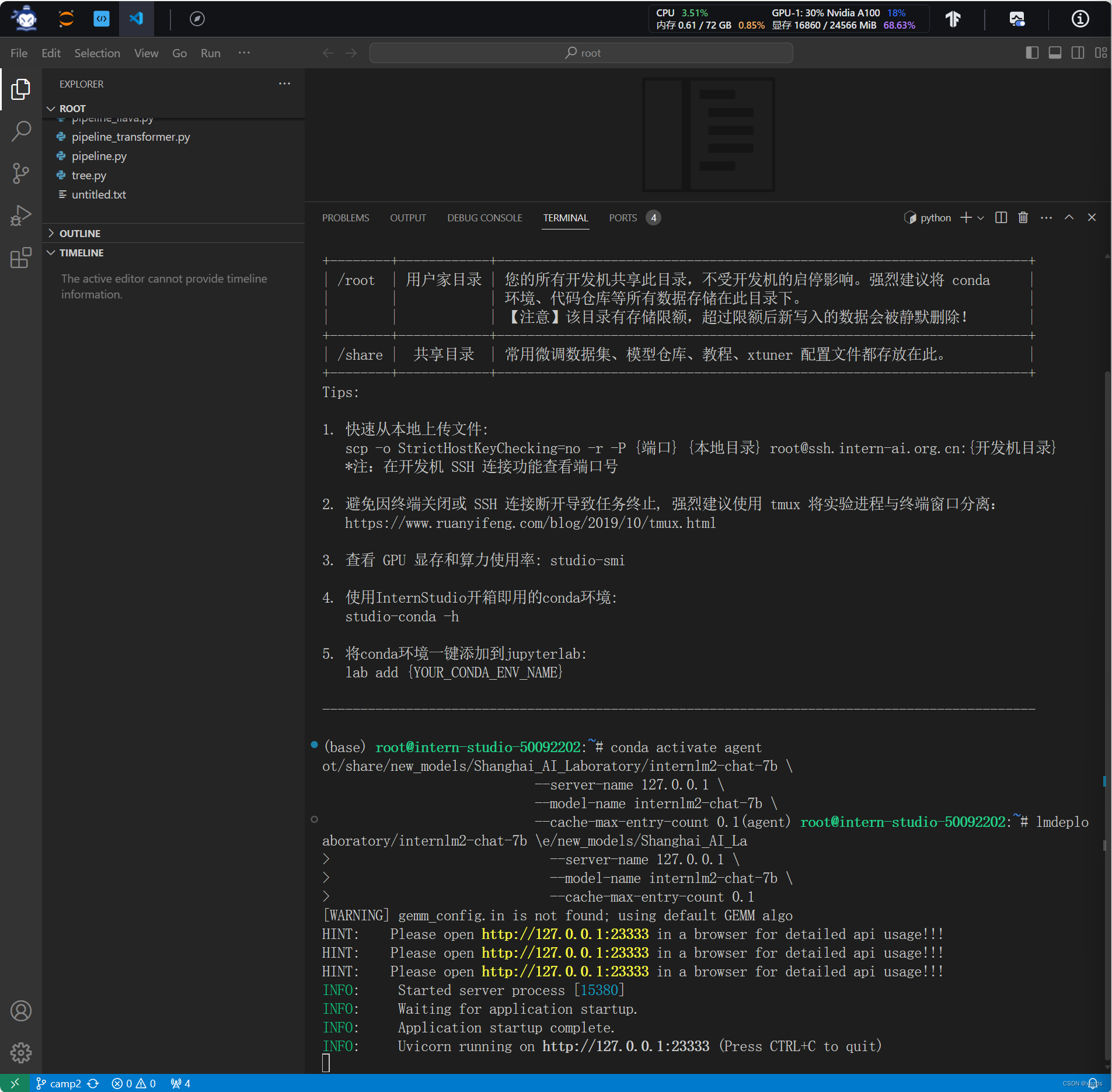The height and width of the screenshot is (1092, 1112).
Task: Open Accounts icon in activity bar
Action: coord(21,1011)
